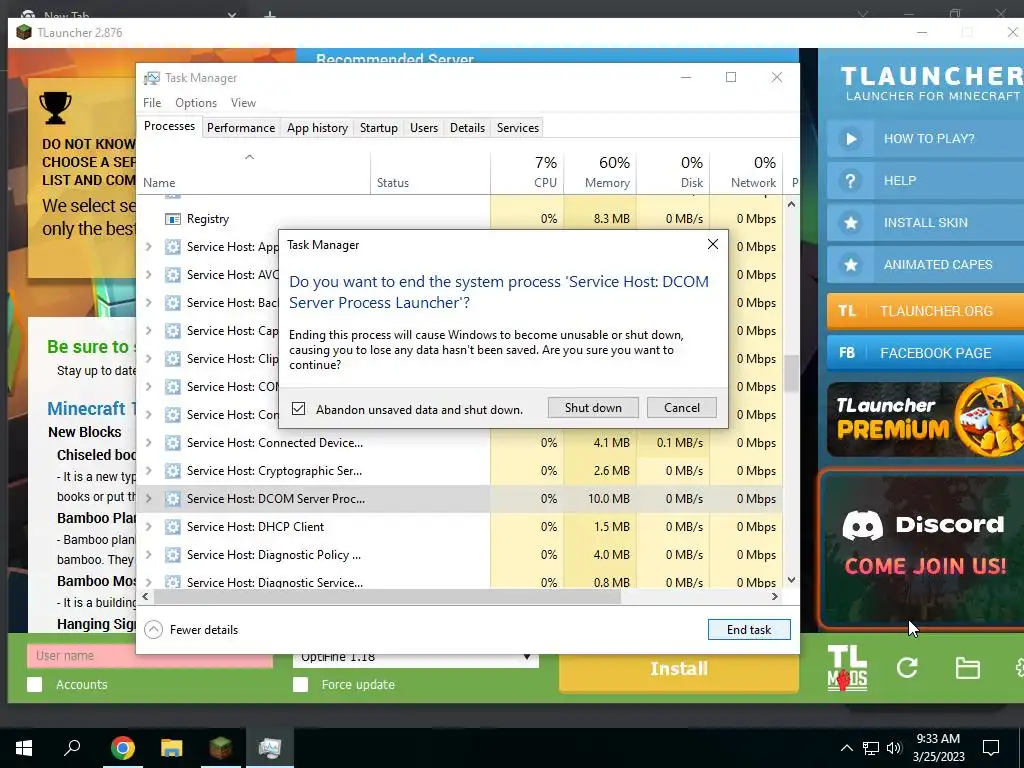Toggle the Force update checkbox
Image resolution: width=1024 pixels, height=768 pixels.
click(300, 684)
